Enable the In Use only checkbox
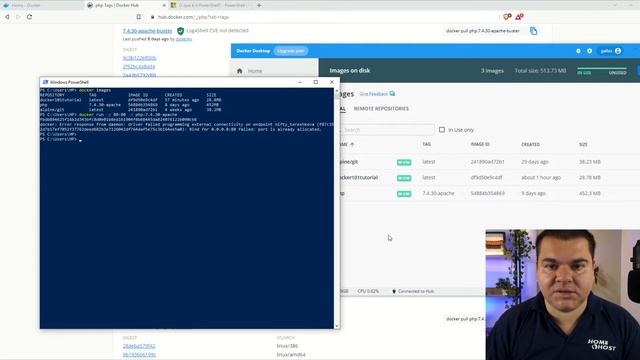640x360 pixels. pyautogui.click(x=442, y=130)
